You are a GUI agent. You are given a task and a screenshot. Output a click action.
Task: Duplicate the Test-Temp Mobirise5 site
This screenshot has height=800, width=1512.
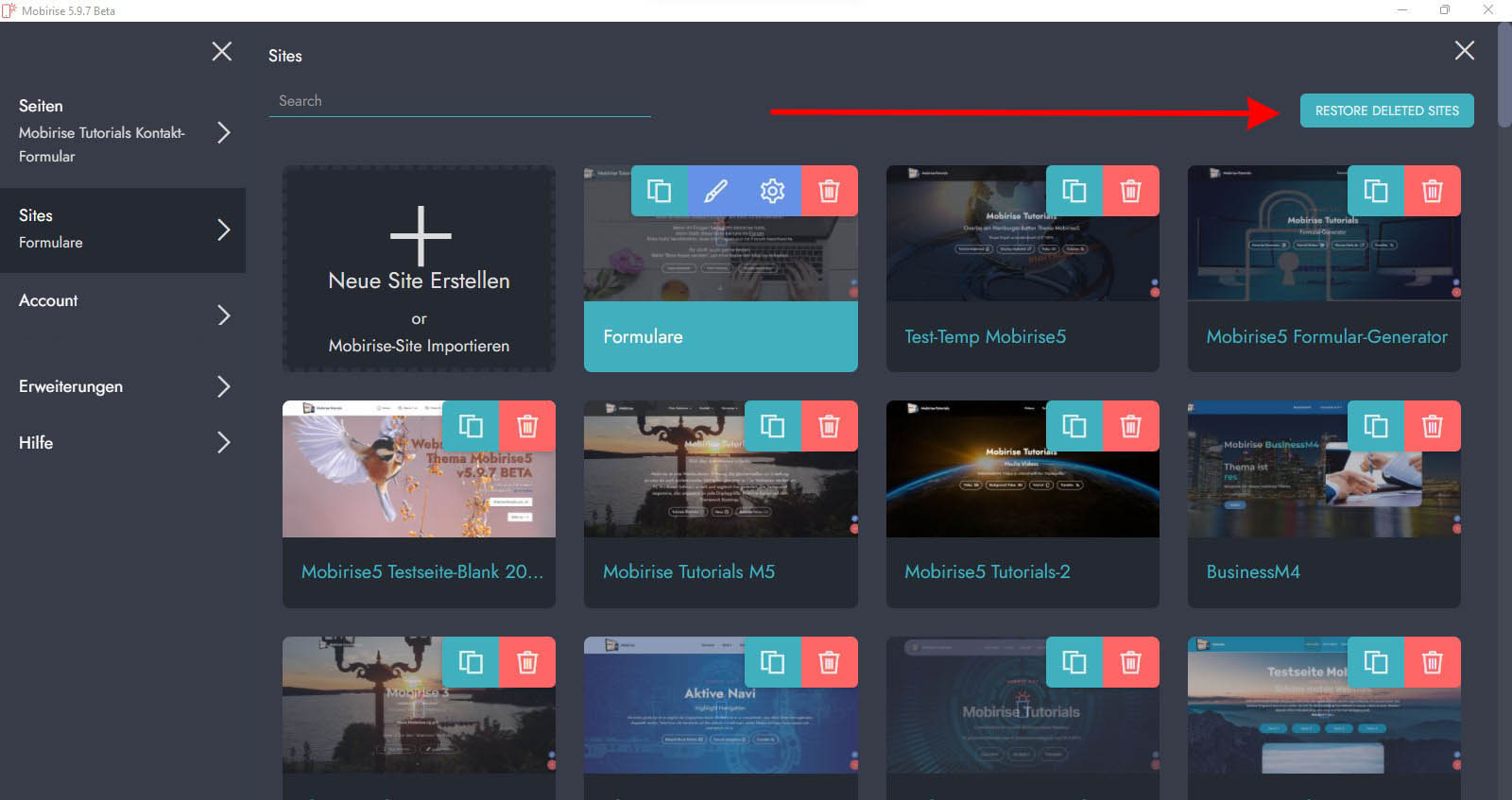pyautogui.click(x=1074, y=191)
